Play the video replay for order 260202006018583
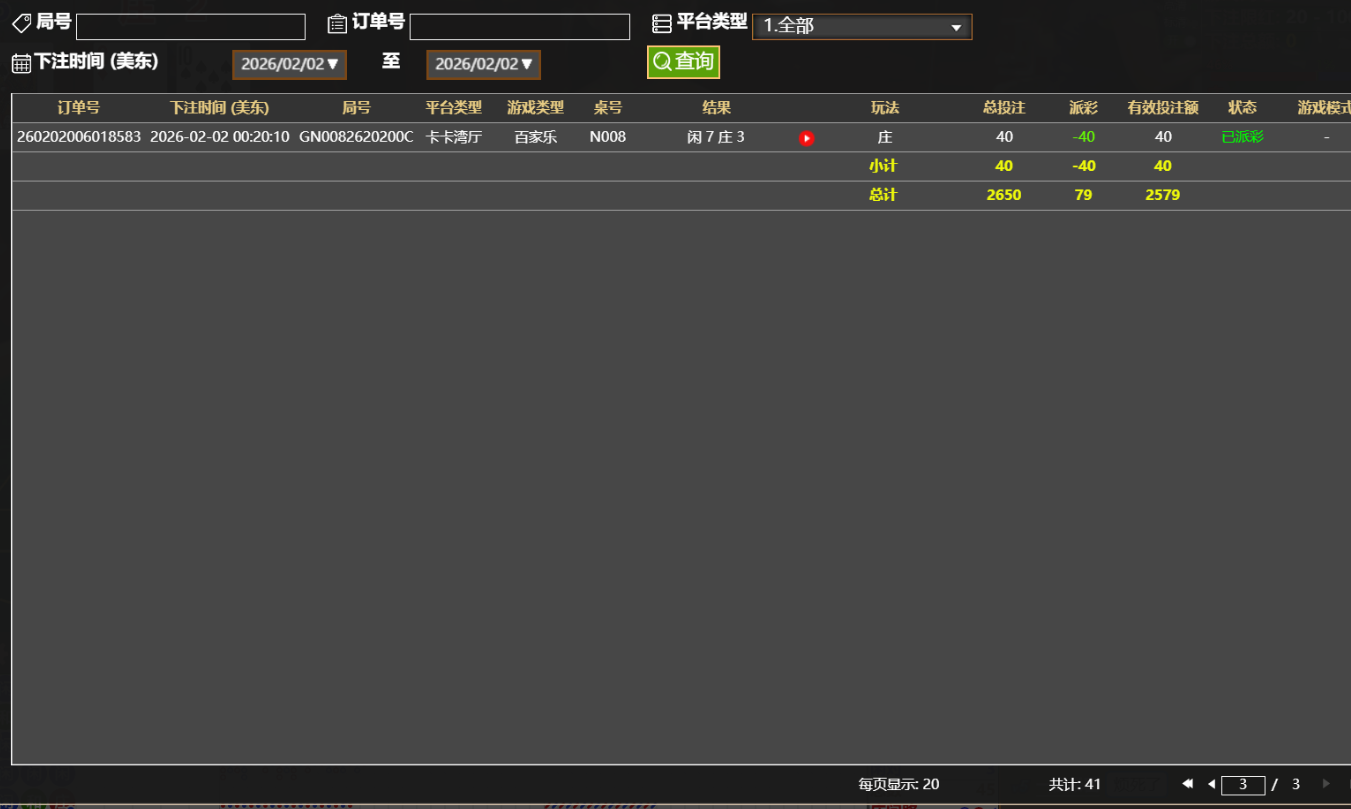Viewport: 1351px width, 809px height. point(806,138)
